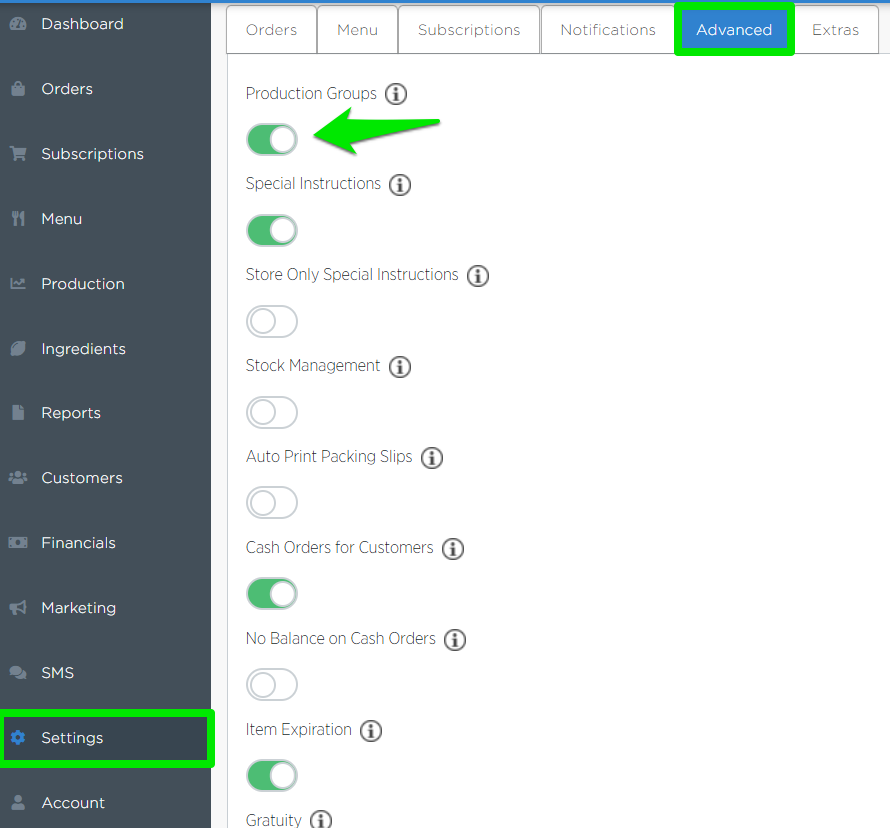
Task: Show info for Auto Print Packing Slips
Action: click(431, 458)
